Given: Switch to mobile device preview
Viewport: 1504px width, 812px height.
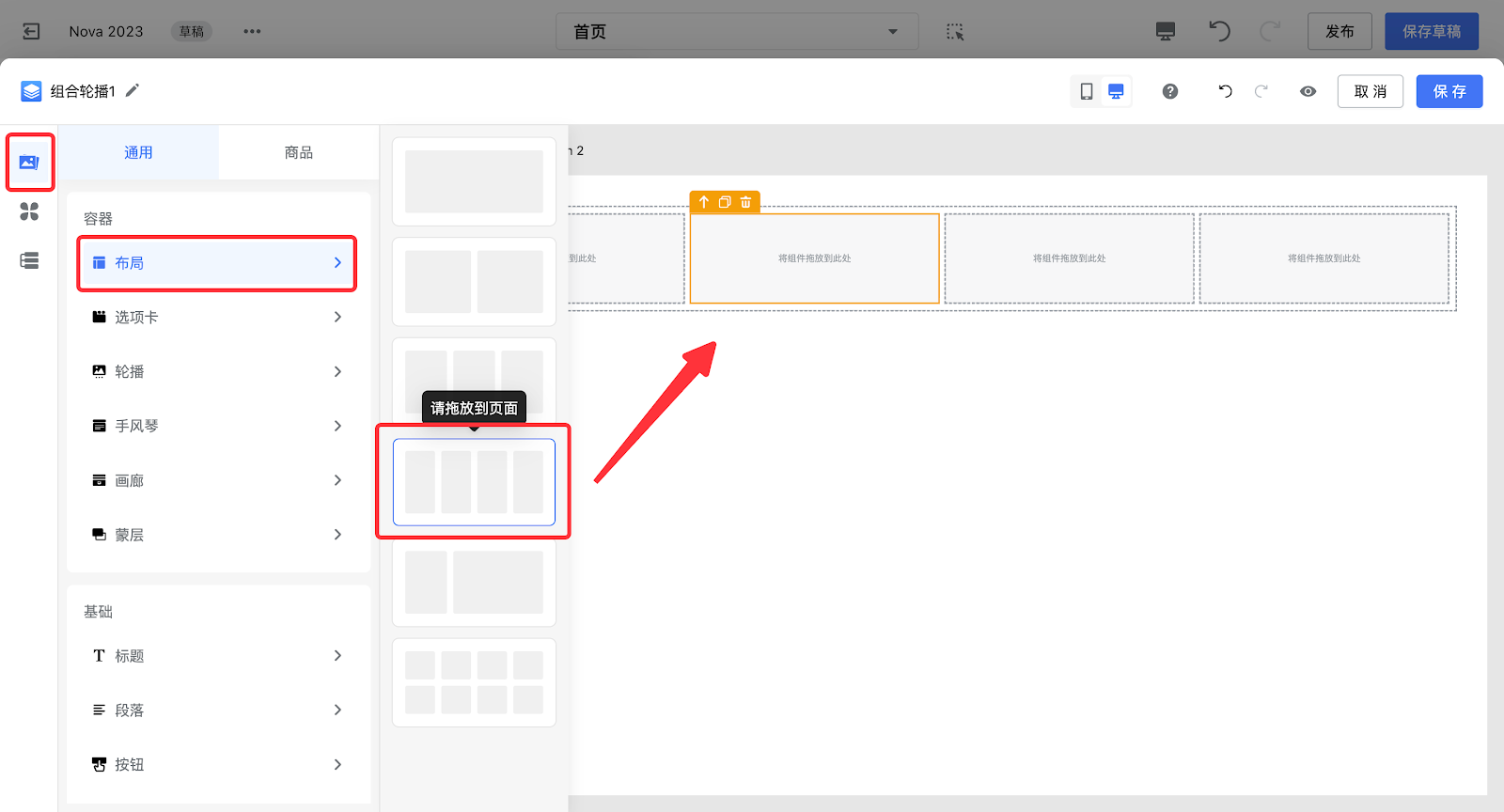Looking at the screenshot, I should [x=1087, y=91].
